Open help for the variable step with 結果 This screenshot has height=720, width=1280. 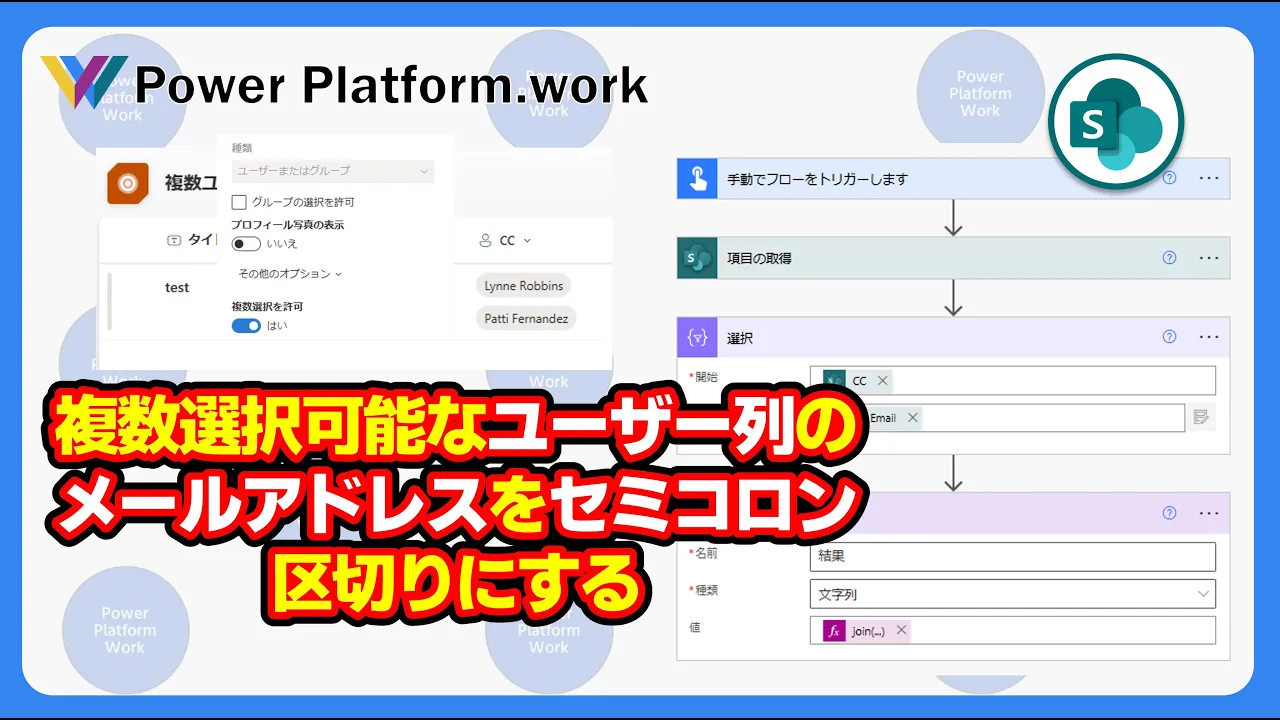[x=1169, y=513]
